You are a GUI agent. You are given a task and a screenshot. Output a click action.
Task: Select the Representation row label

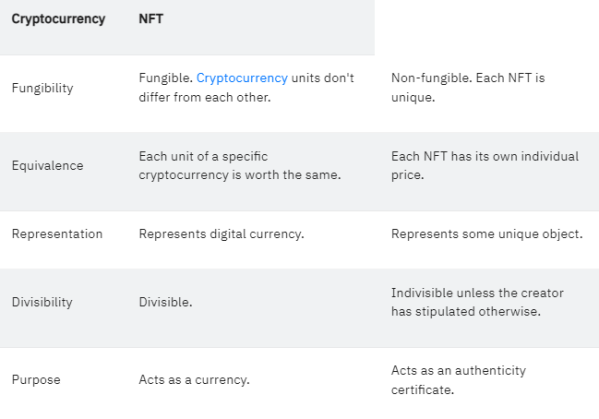57,234
